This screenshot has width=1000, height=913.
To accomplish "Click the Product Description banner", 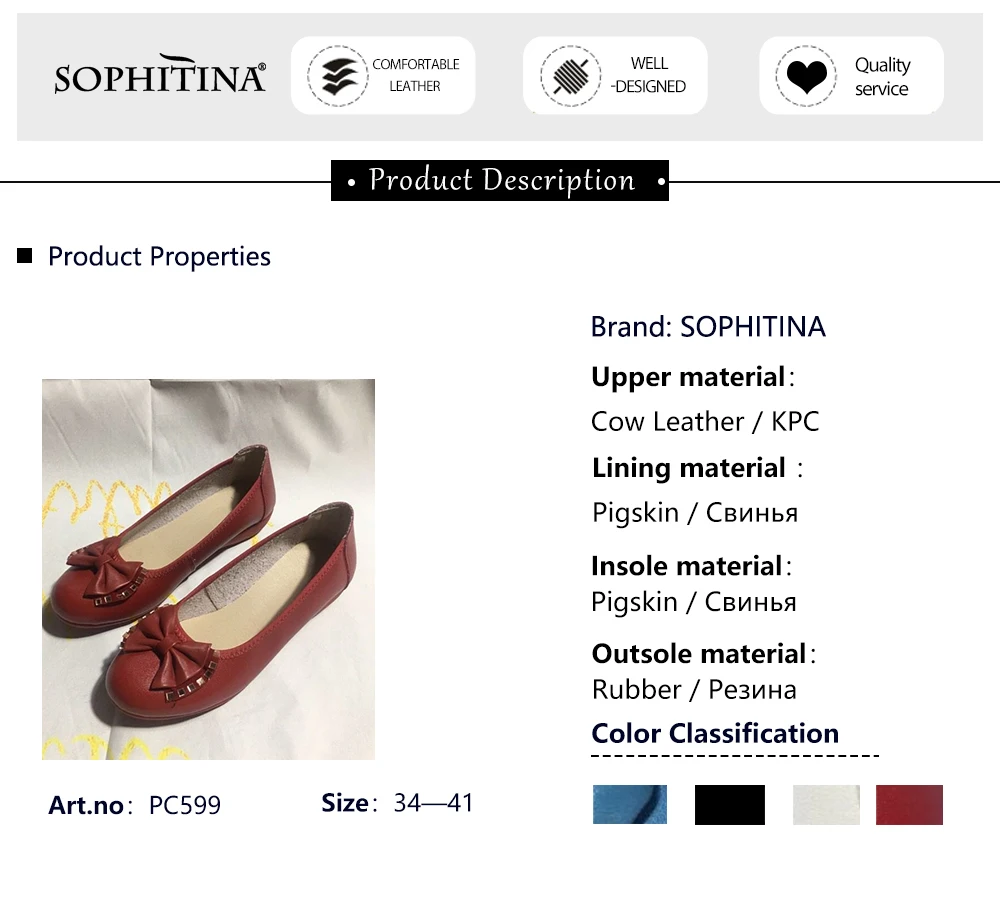I will point(500,181).
